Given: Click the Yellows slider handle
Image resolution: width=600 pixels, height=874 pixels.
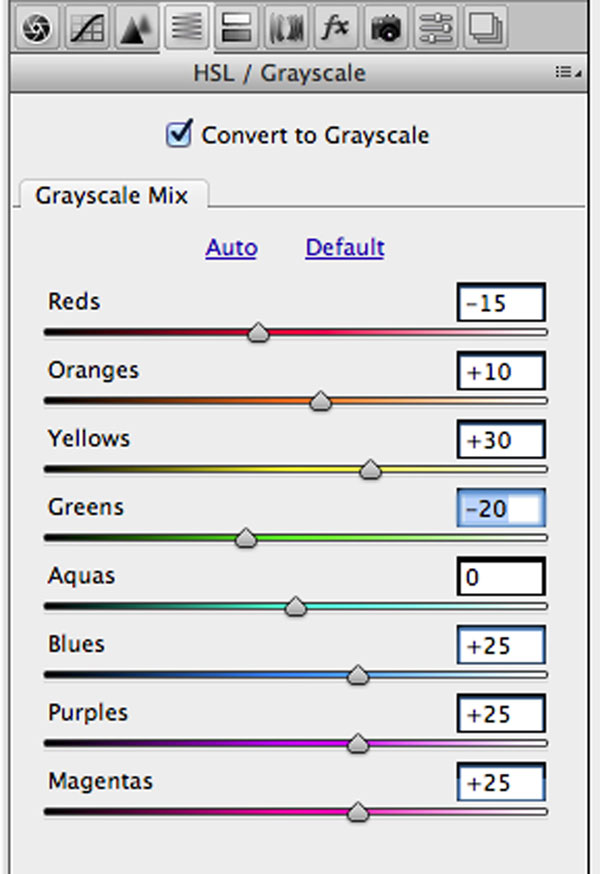Looking at the screenshot, I should point(370,470).
